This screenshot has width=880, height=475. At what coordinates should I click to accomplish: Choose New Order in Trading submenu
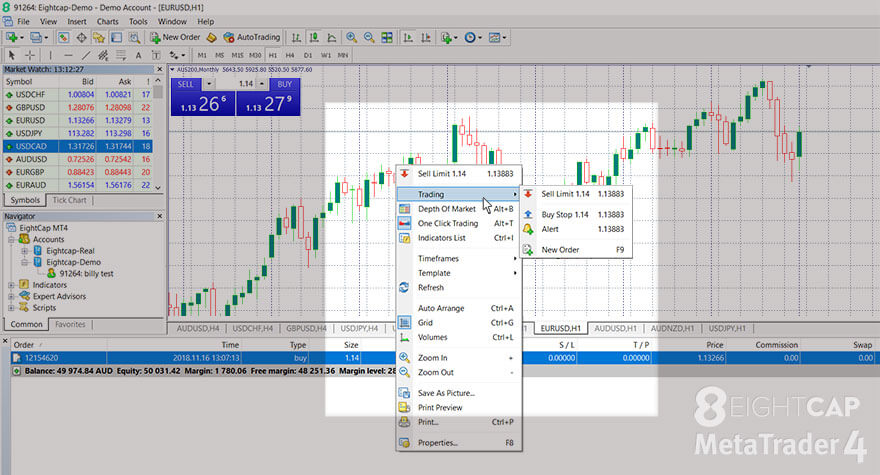tap(576, 250)
